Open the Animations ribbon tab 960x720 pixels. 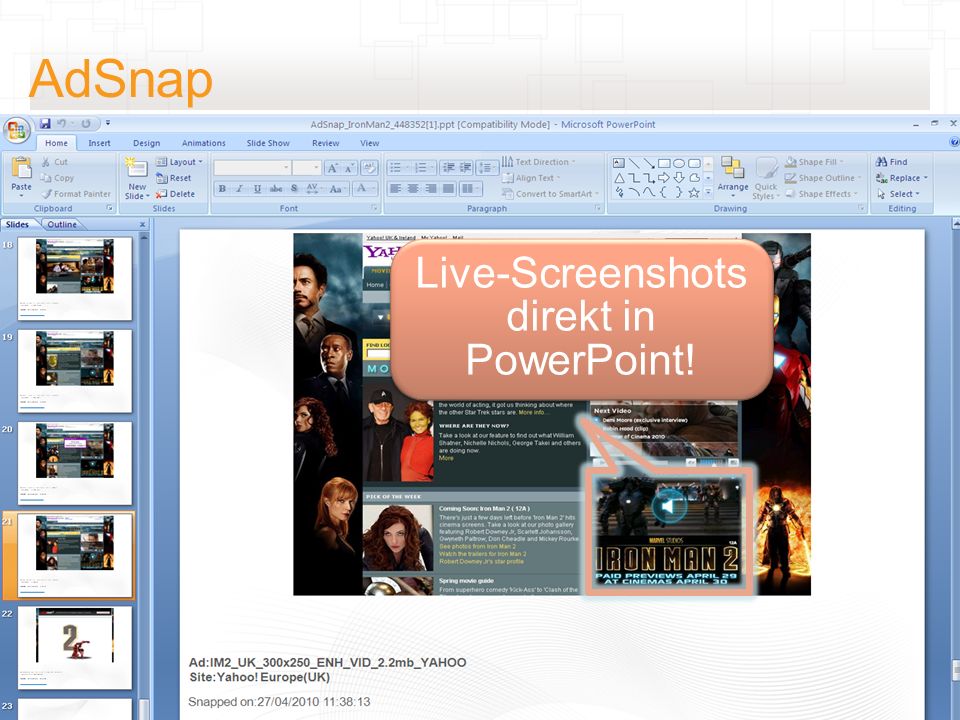203,143
